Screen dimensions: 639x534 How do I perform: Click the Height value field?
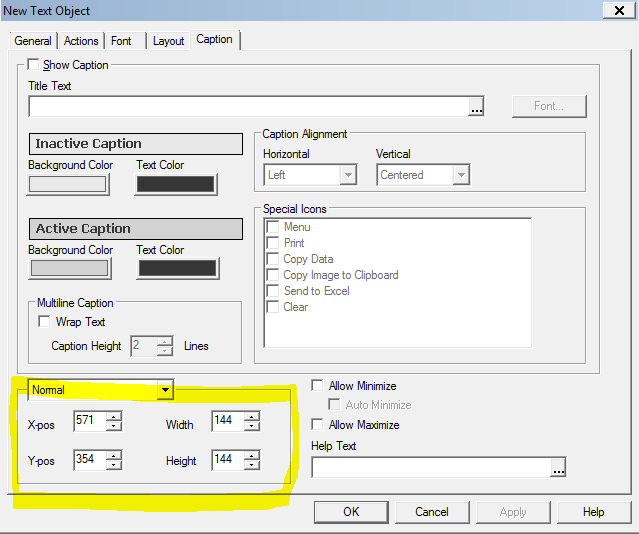click(x=228, y=460)
